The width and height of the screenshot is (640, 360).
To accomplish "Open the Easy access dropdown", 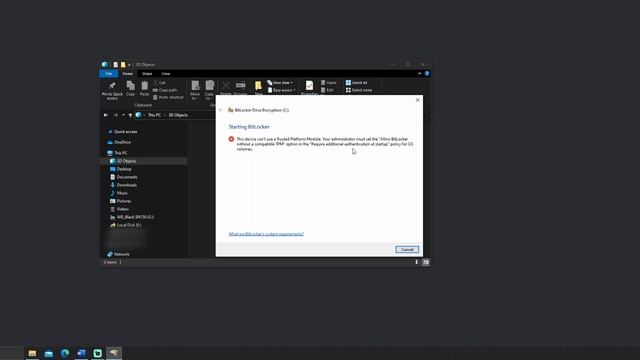I will click(x=282, y=90).
